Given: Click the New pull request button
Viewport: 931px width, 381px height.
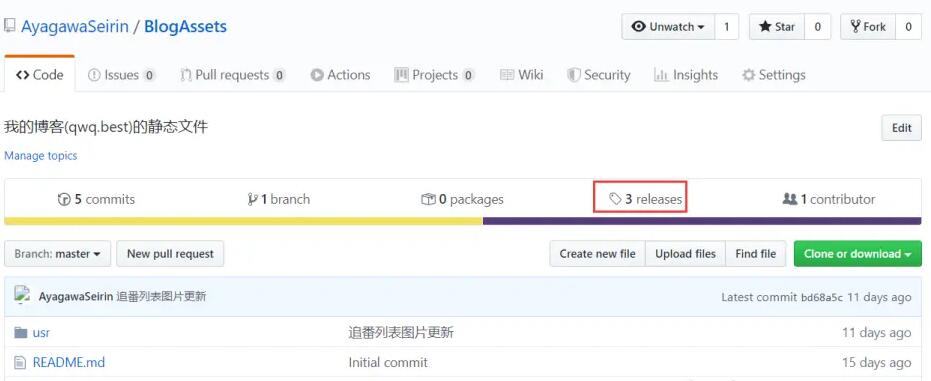Looking at the screenshot, I should (170, 253).
